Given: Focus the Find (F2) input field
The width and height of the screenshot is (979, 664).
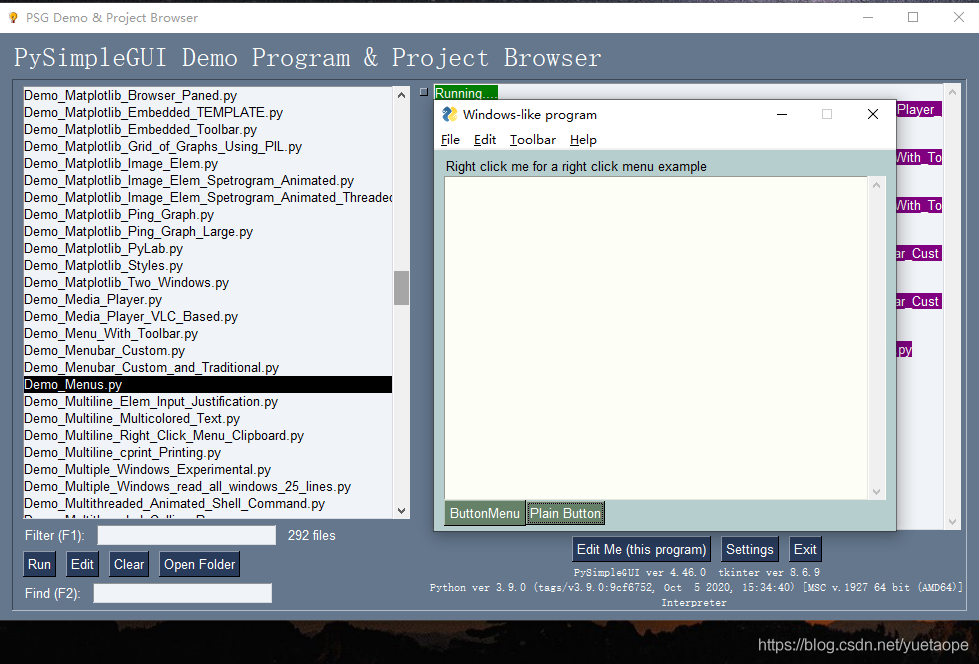Looking at the screenshot, I should coord(182,593).
